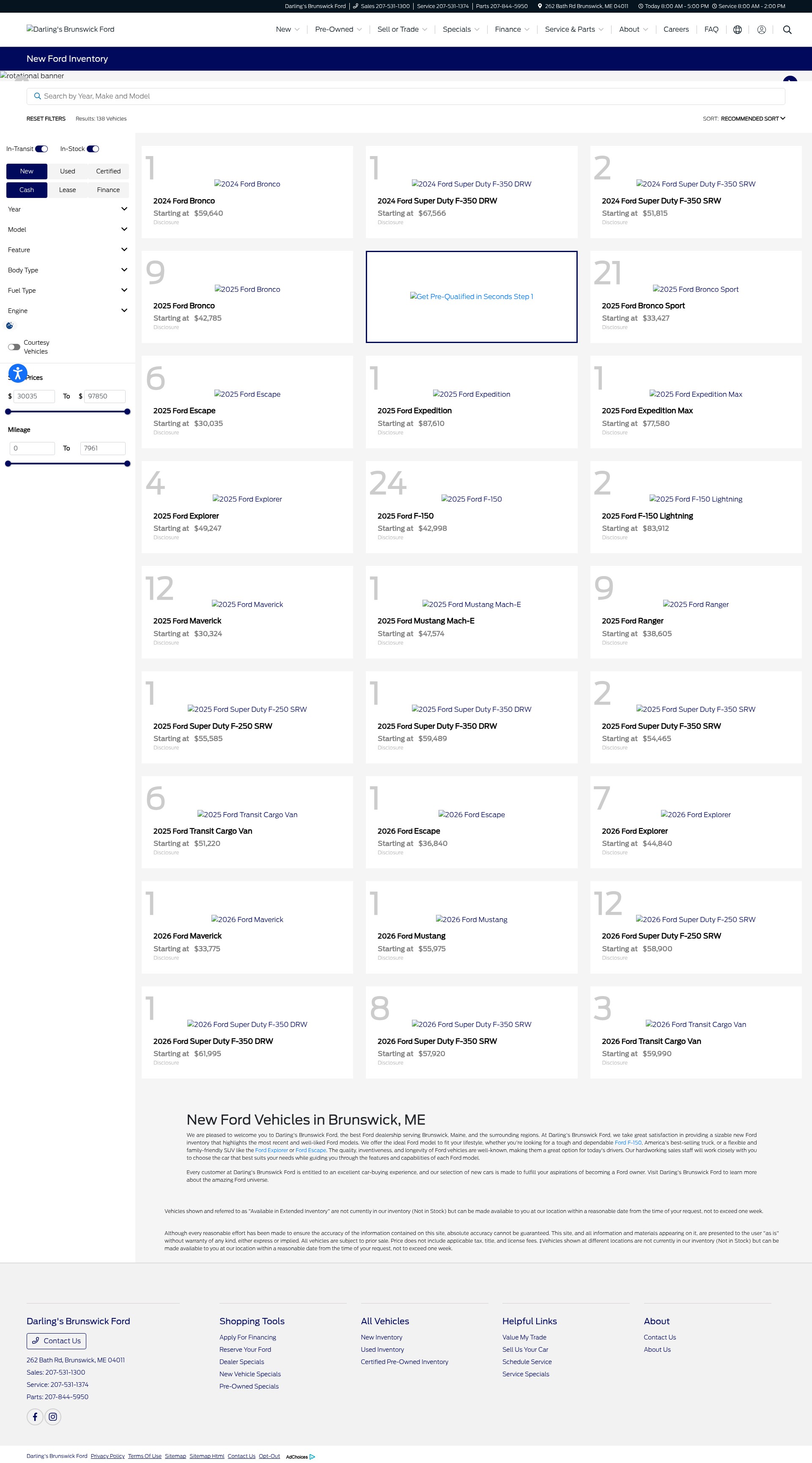Click the Contact Us footer button
This screenshot has width=812, height=1463.
click(x=56, y=1341)
